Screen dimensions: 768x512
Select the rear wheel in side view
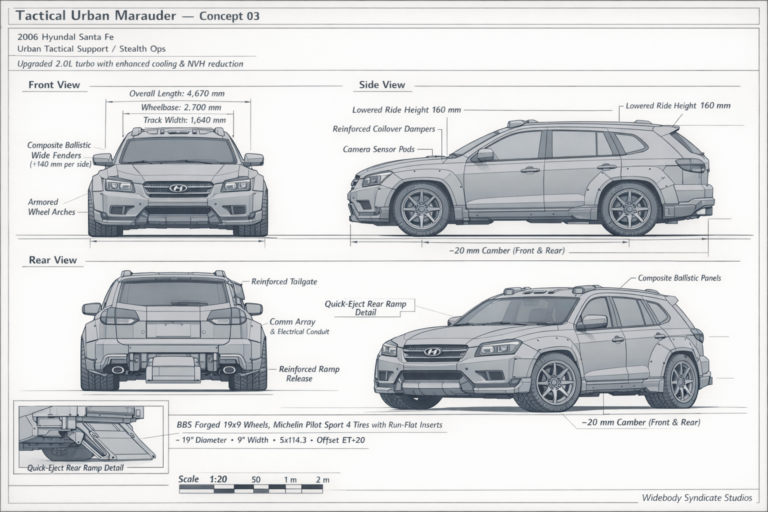(x=629, y=209)
